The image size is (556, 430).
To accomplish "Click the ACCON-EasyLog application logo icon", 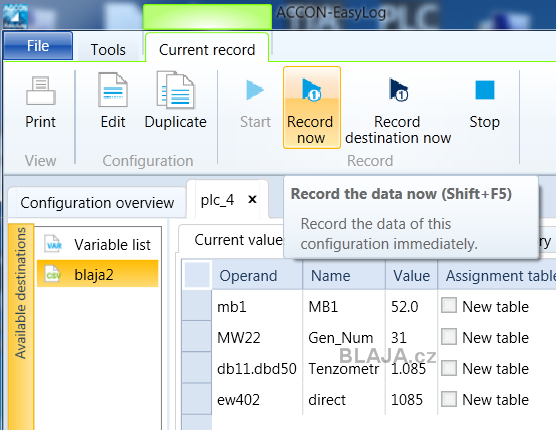I will (x=16, y=16).
